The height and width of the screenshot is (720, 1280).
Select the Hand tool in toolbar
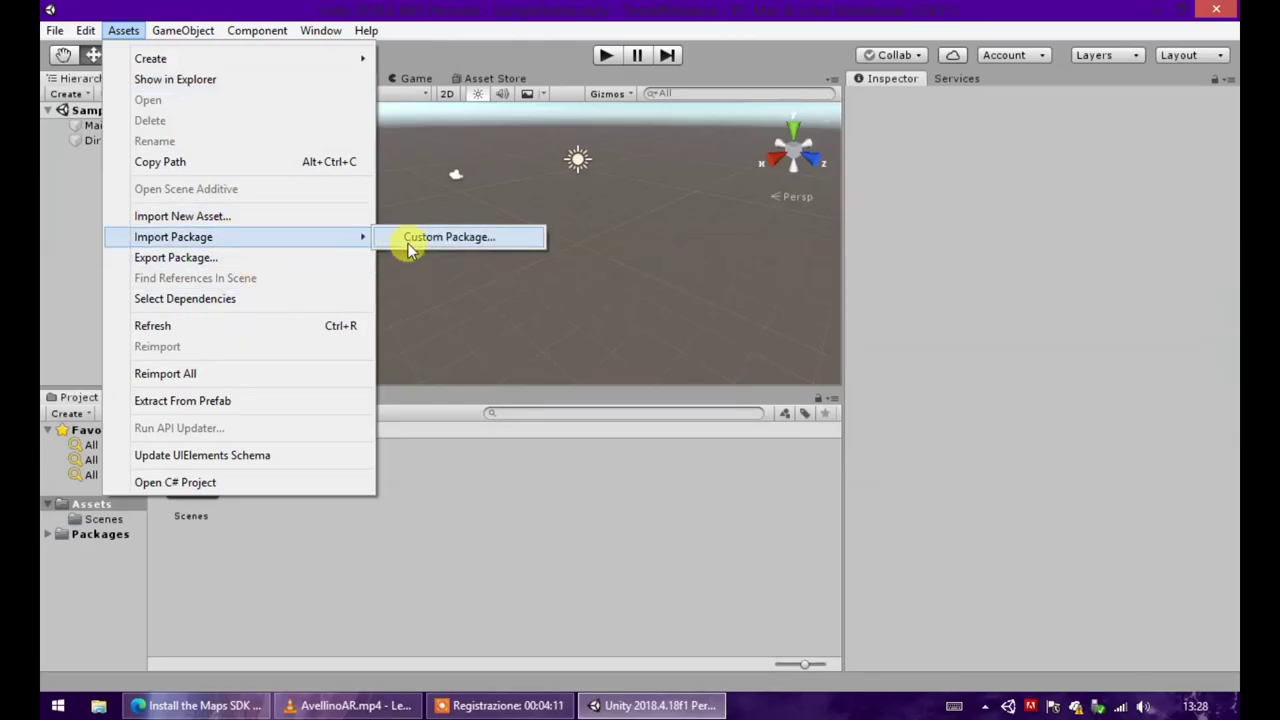(63, 55)
